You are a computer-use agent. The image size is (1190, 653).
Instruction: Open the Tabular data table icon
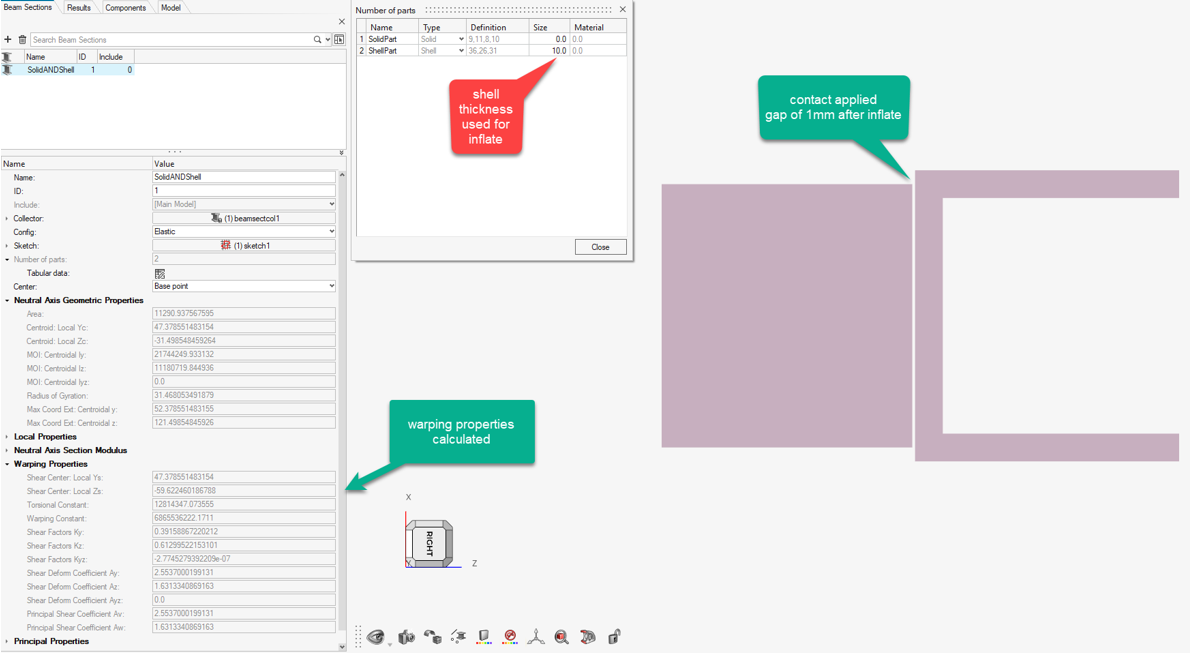(160, 273)
